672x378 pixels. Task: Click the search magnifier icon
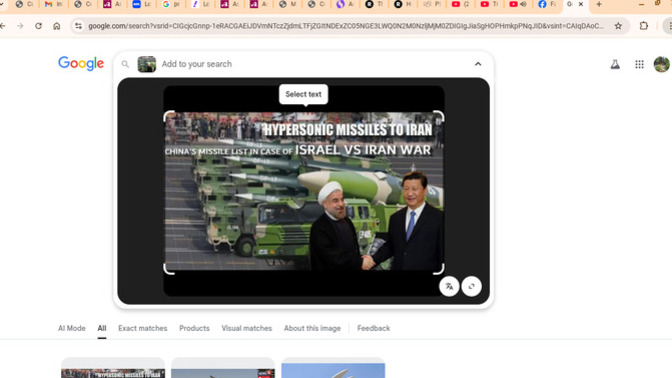[x=125, y=64]
